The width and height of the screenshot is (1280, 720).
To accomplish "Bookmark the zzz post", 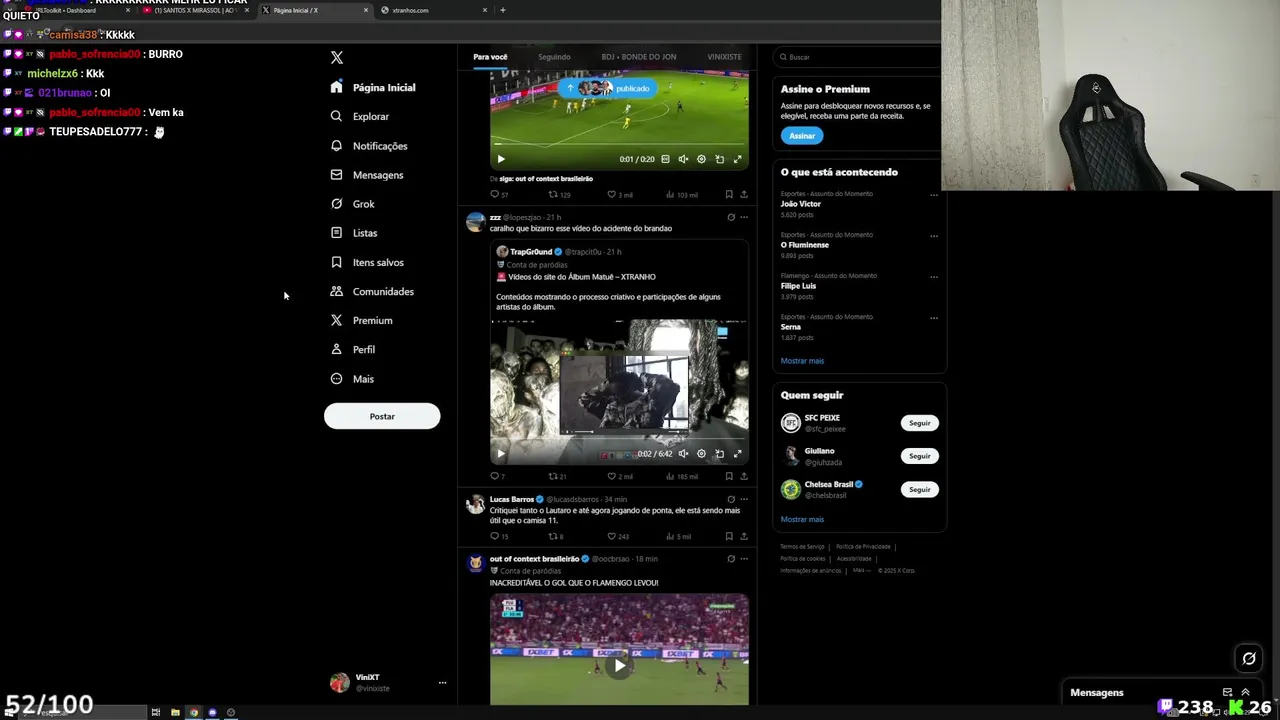I will tap(729, 477).
